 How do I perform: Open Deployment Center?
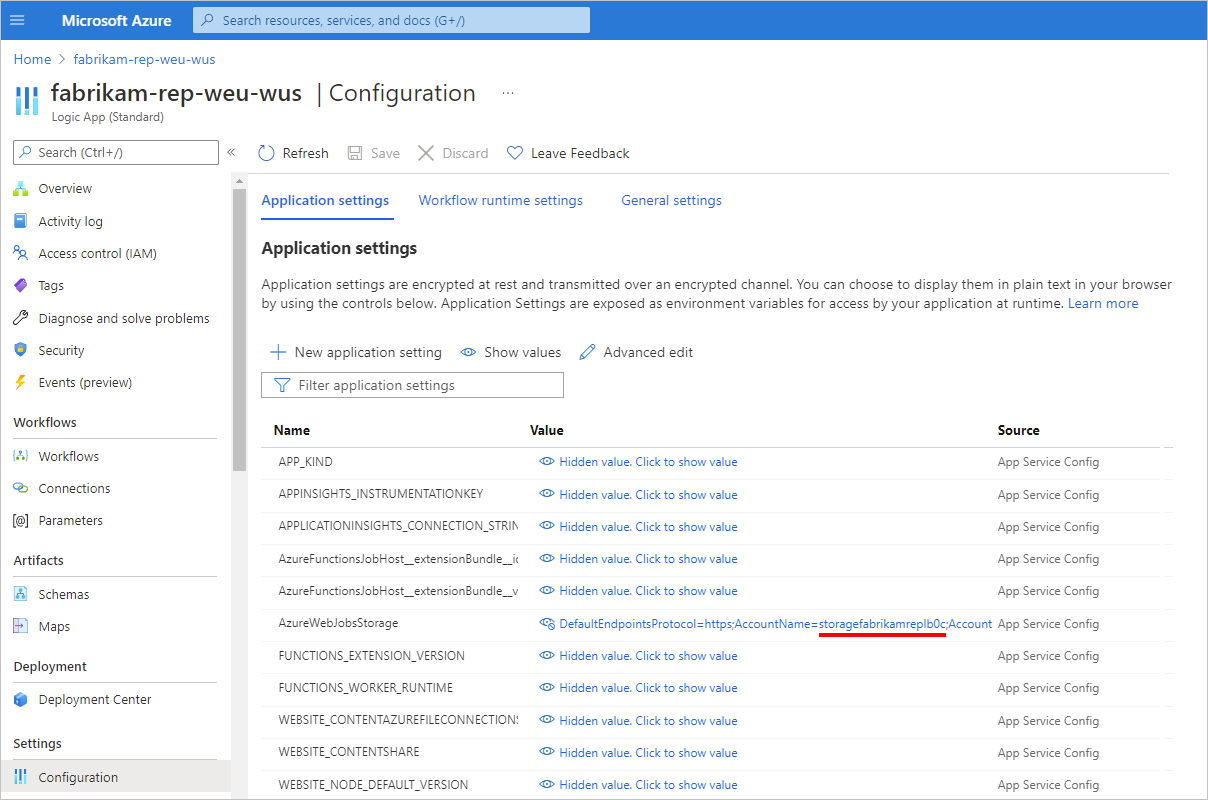click(x=95, y=699)
